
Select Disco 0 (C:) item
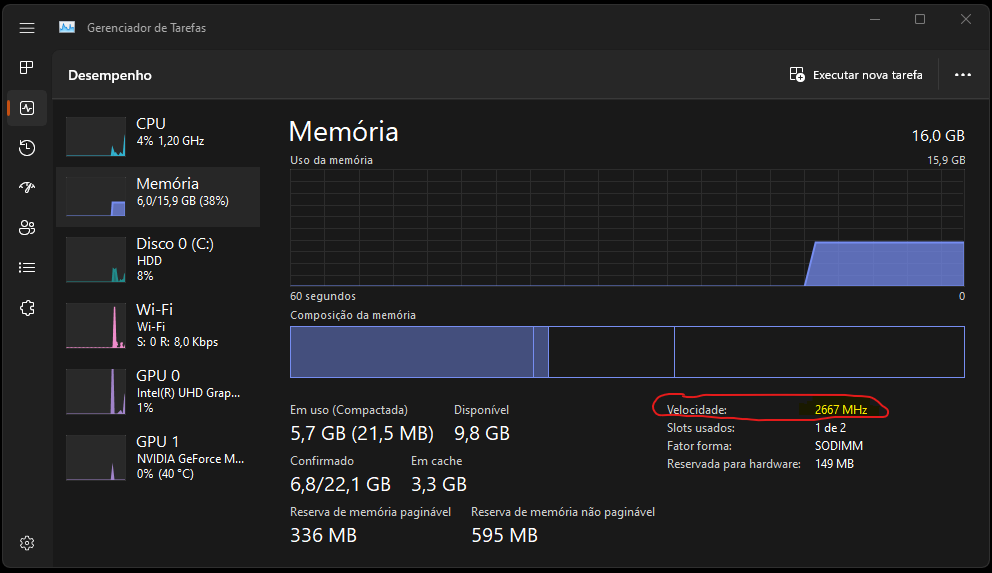(158, 259)
